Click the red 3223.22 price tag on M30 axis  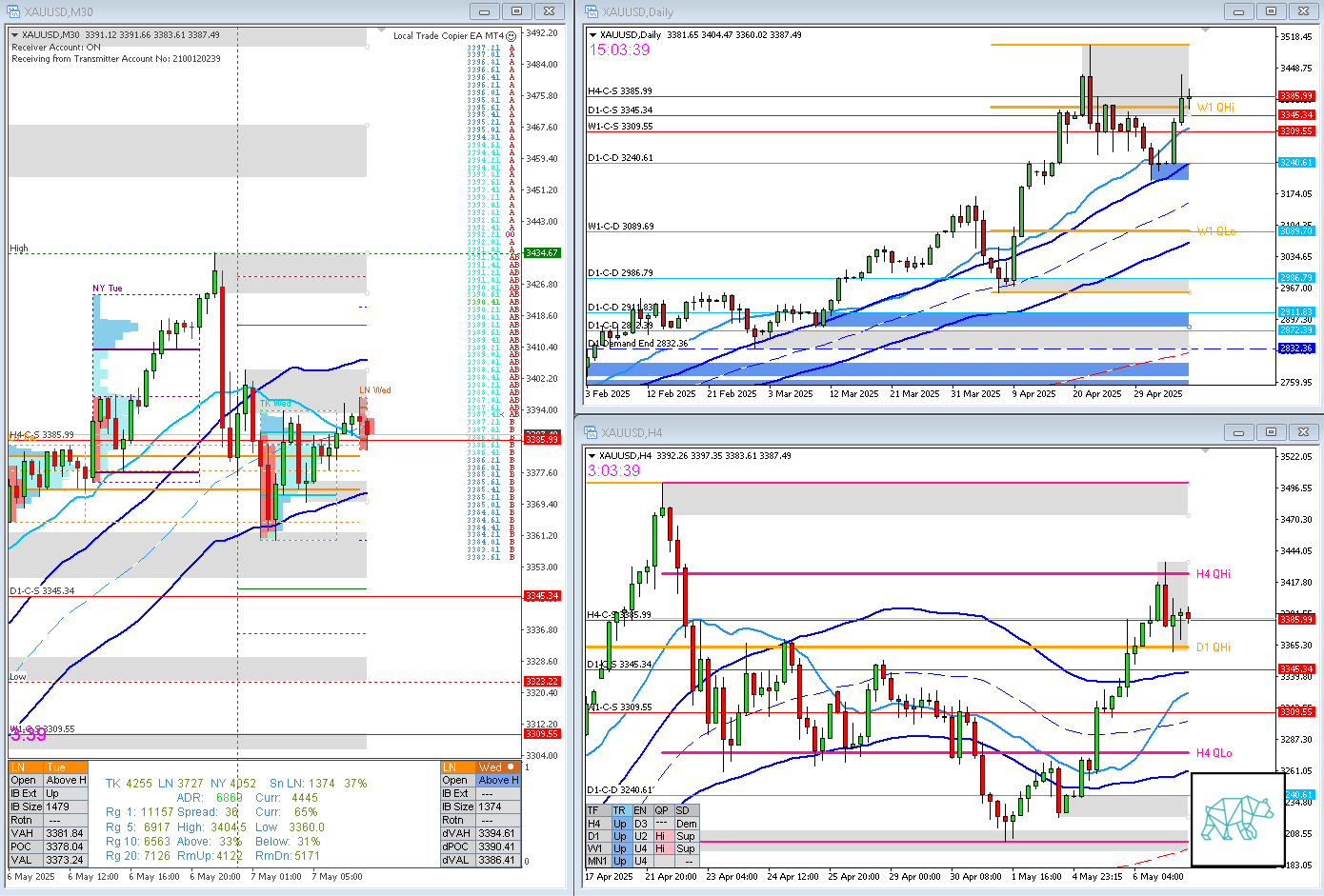[x=542, y=682]
